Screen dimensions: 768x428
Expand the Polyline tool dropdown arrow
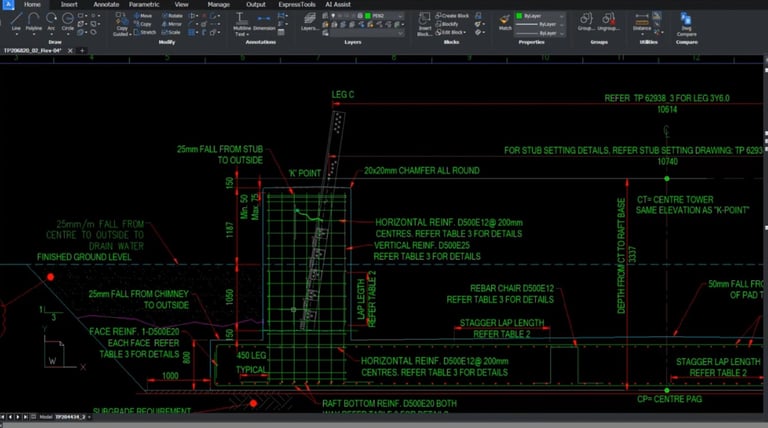tap(33, 34)
